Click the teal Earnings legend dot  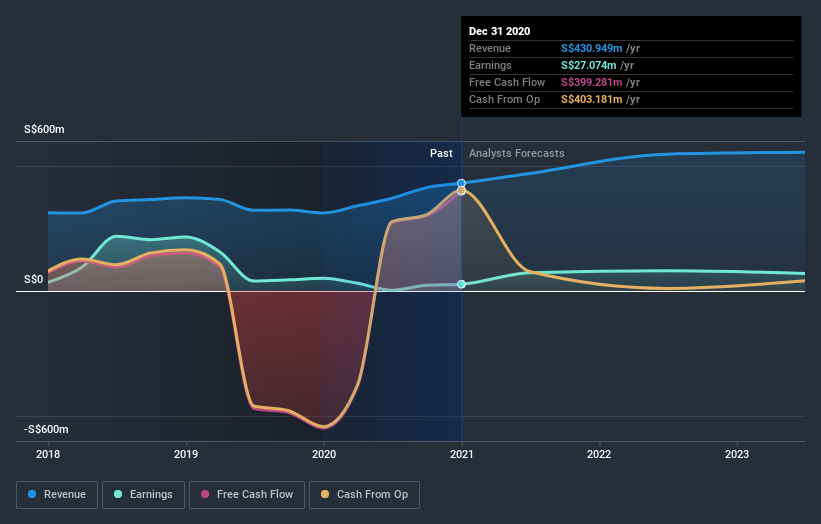(118, 494)
